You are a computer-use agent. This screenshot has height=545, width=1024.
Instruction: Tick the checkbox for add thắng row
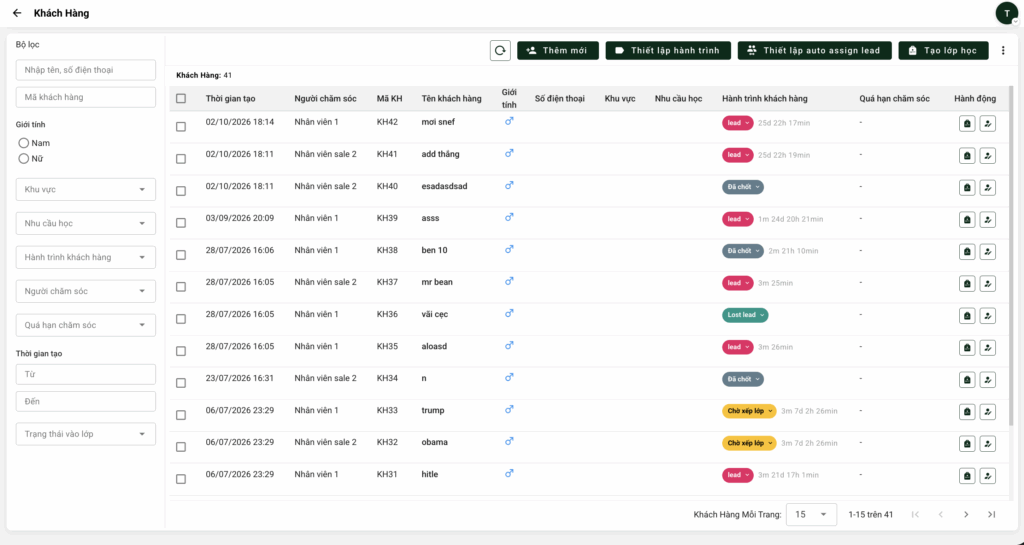coord(181,159)
